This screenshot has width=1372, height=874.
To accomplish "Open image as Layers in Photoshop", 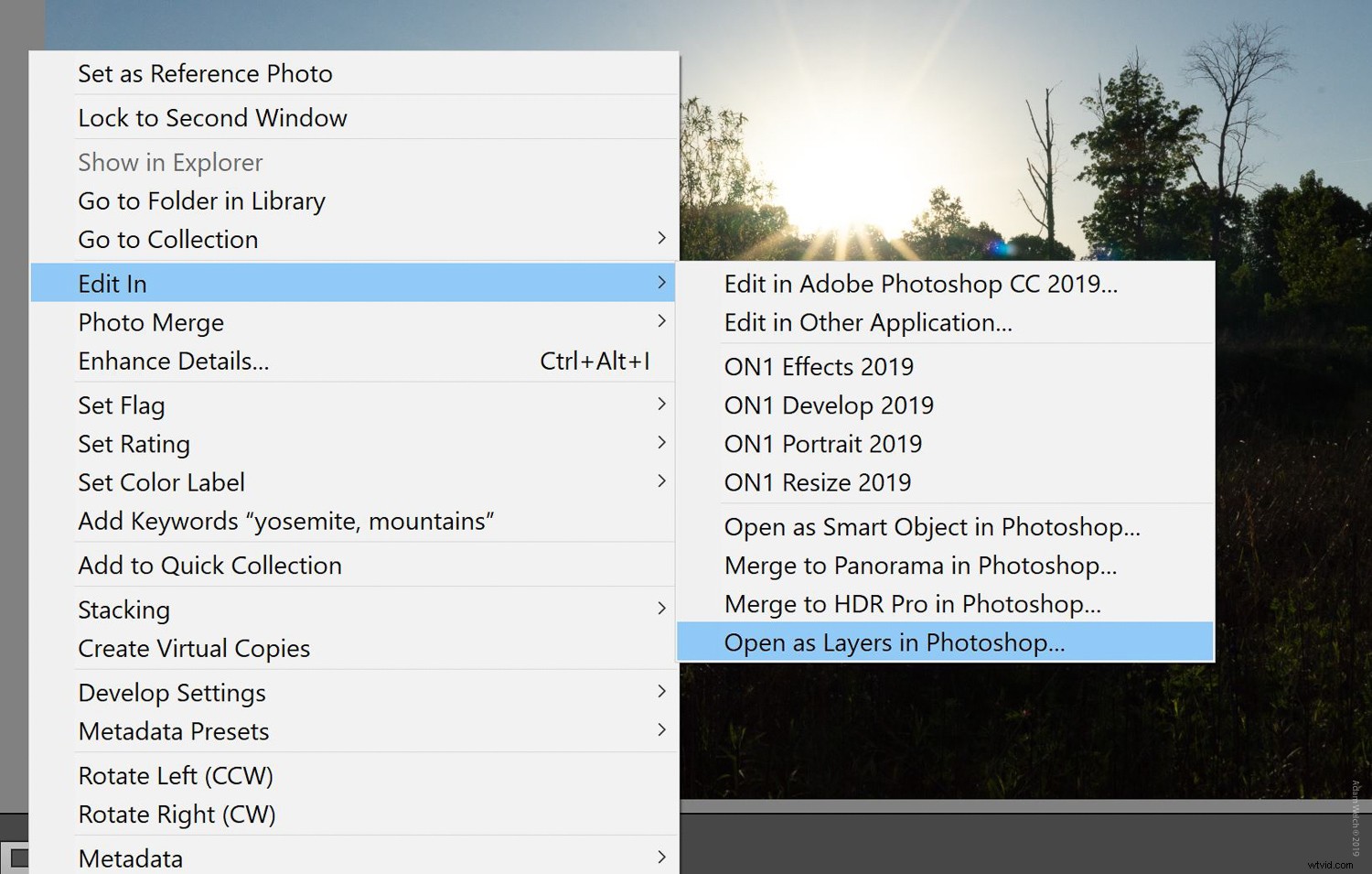I will pyautogui.click(x=895, y=642).
